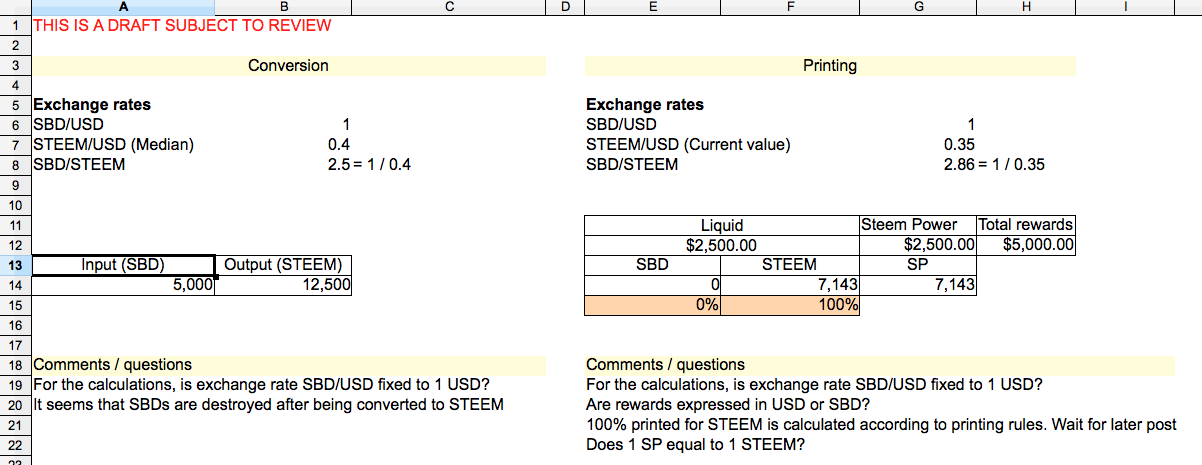Select the STEEM/USD (Median) label
This screenshot has height=465, width=1202.
pyautogui.click(x=114, y=144)
